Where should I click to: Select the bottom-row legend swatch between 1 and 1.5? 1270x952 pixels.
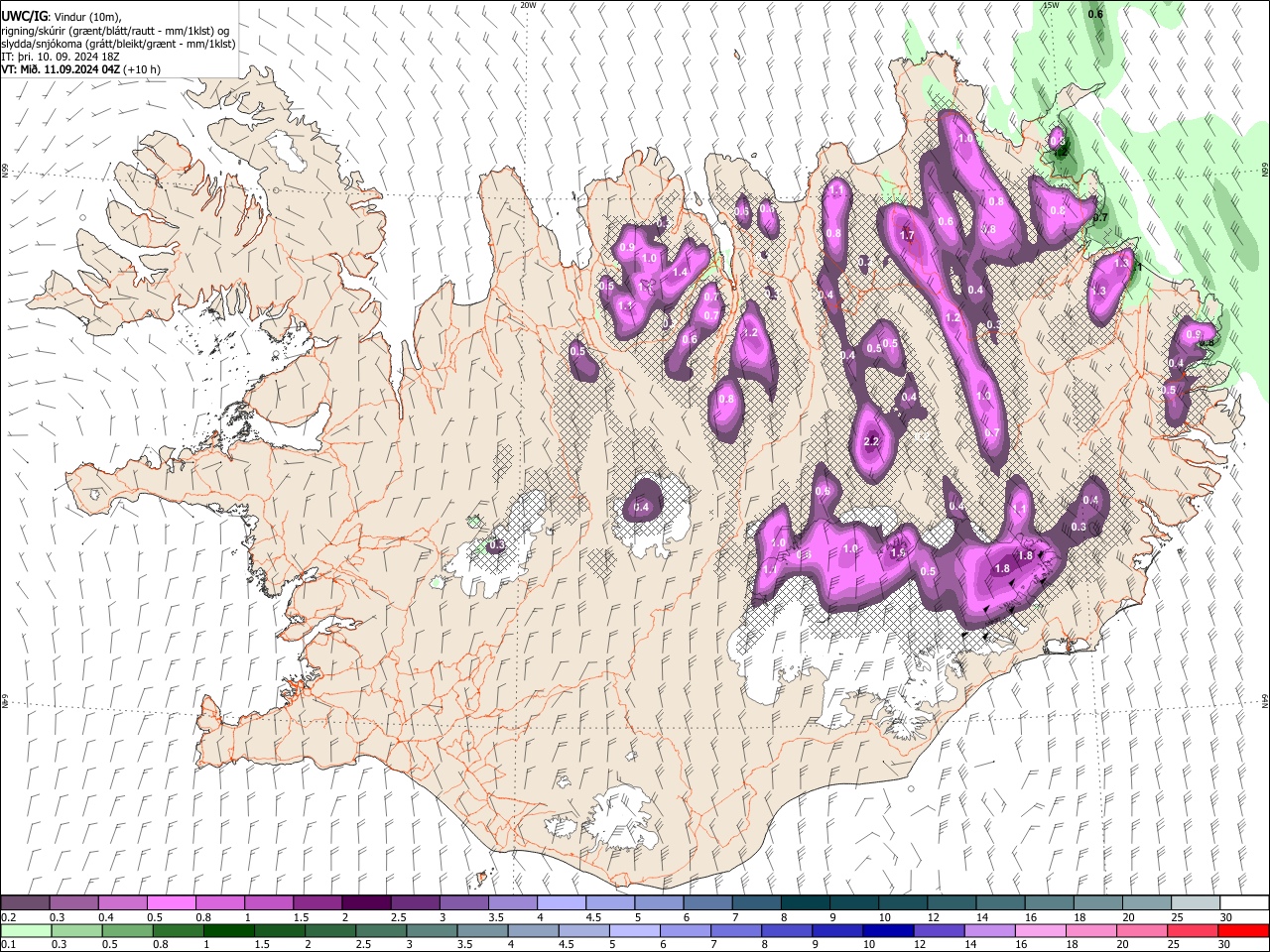pyautogui.click(x=229, y=931)
